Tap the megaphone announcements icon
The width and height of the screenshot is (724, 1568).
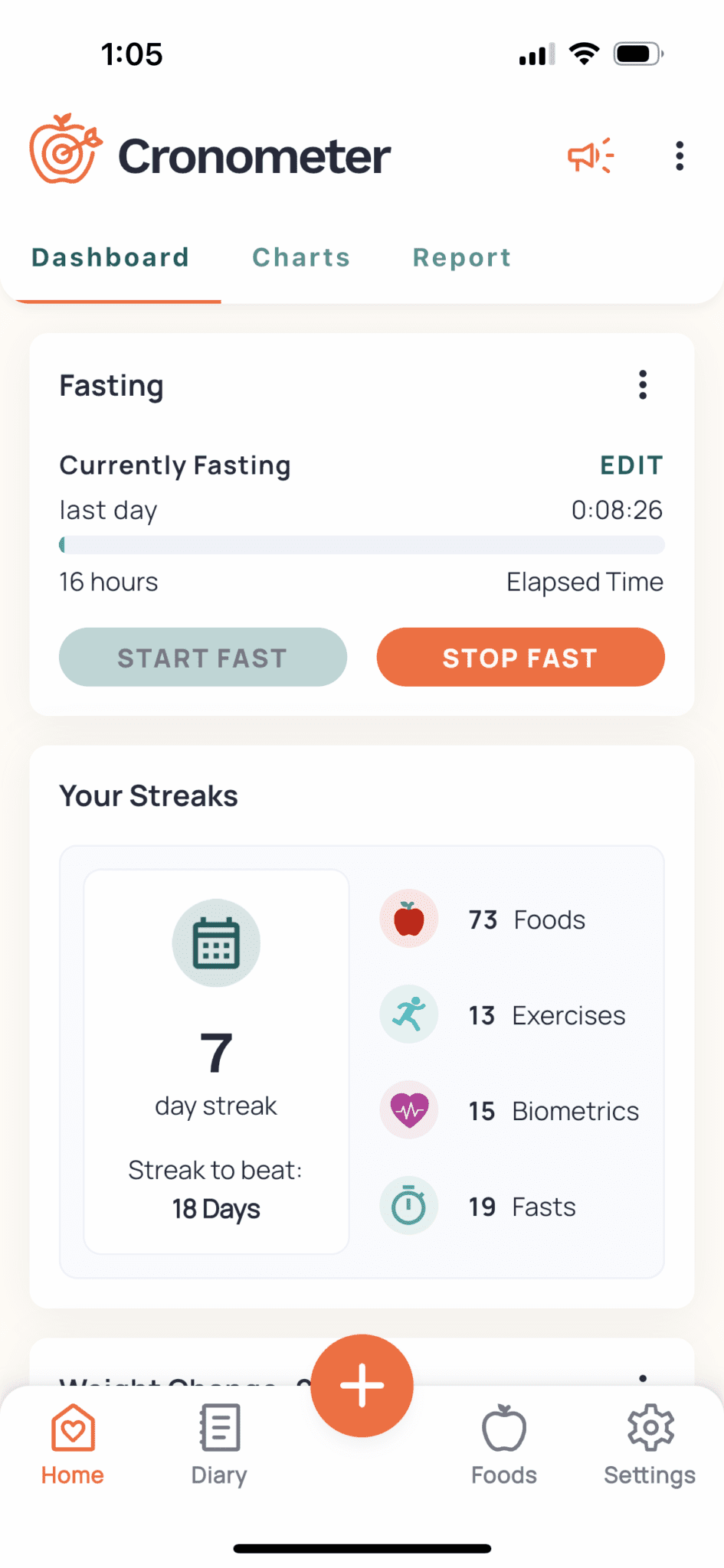[590, 156]
